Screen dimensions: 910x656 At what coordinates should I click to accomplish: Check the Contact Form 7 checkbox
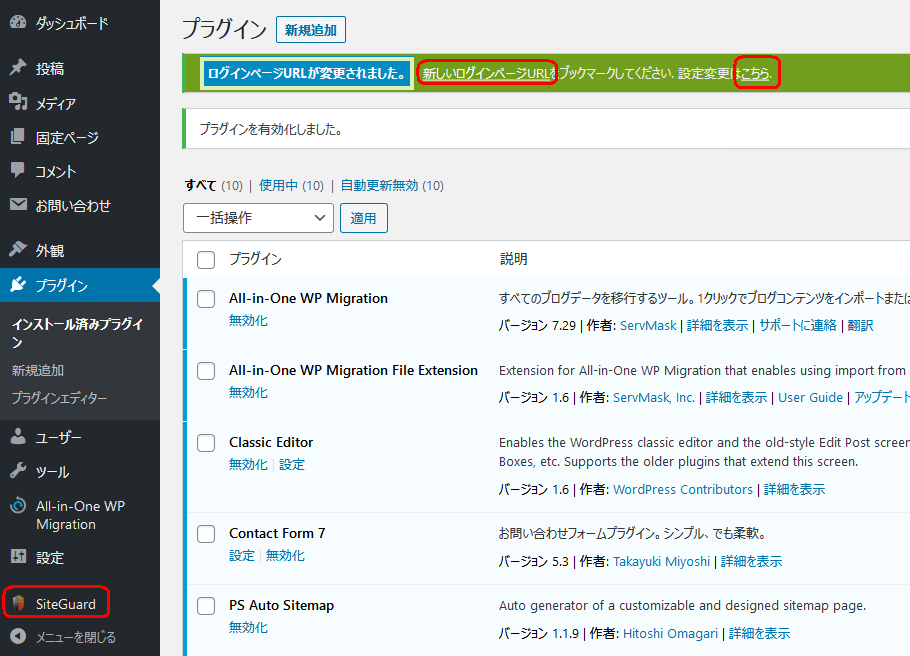205,534
